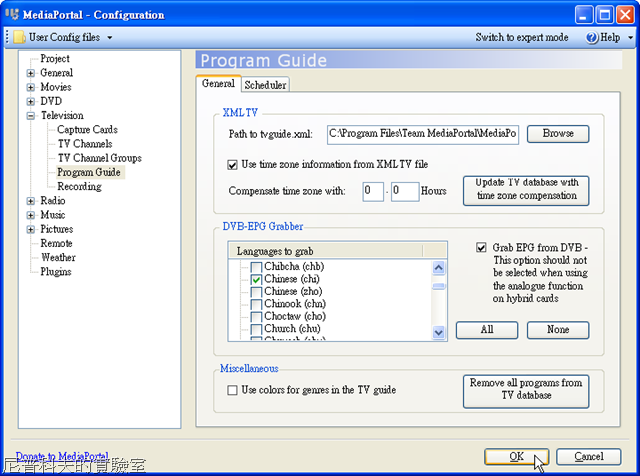Toggle Grab EPG from DVB checkbox
The image size is (640, 476).
pos(481,247)
